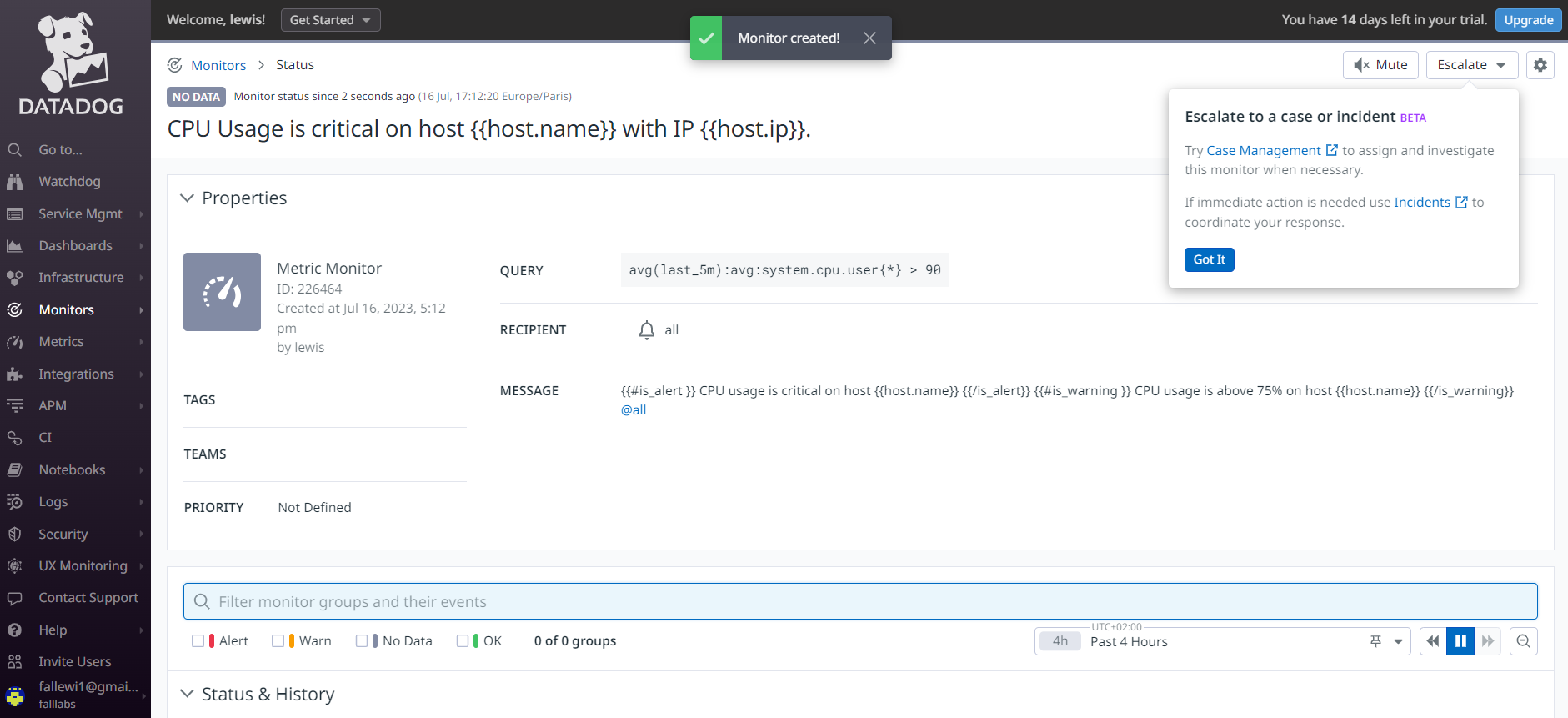Viewport: 1568px width, 718px height.
Task: Go to Monitors breadcrumb link
Action: pos(218,65)
